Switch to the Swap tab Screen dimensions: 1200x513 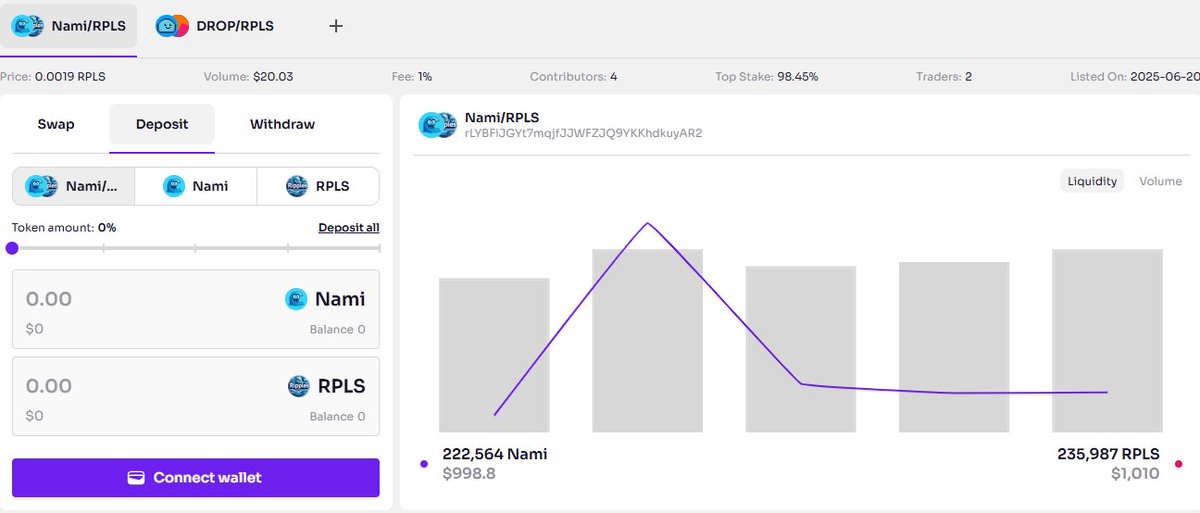coord(56,125)
